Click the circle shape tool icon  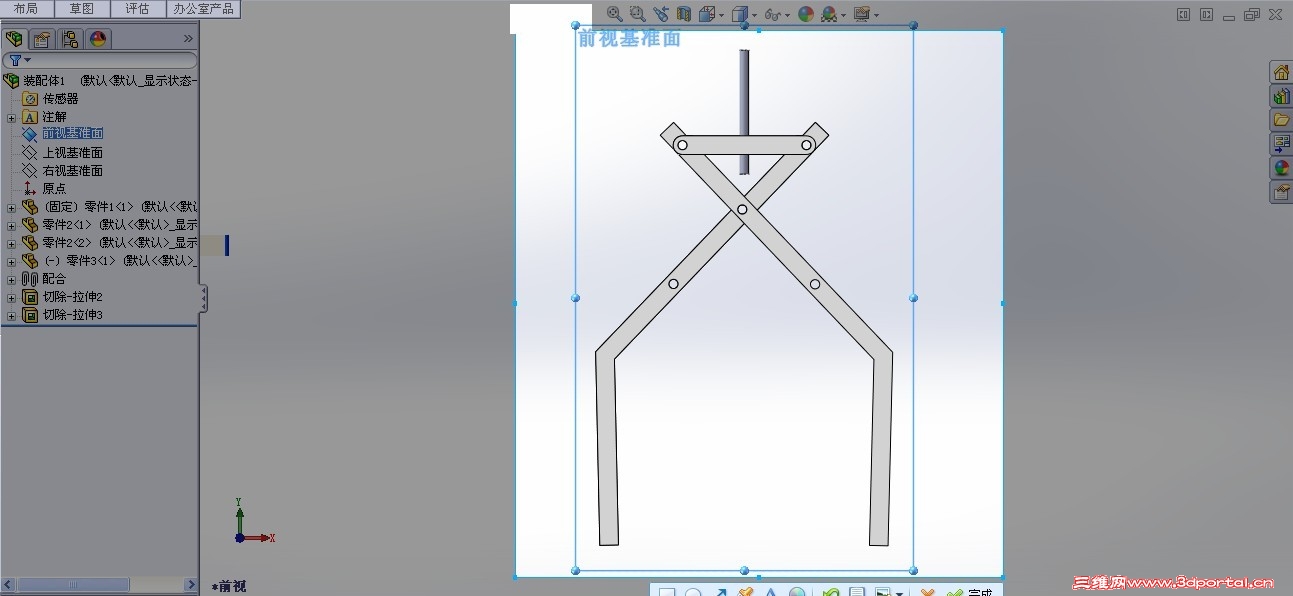[693, 592]
